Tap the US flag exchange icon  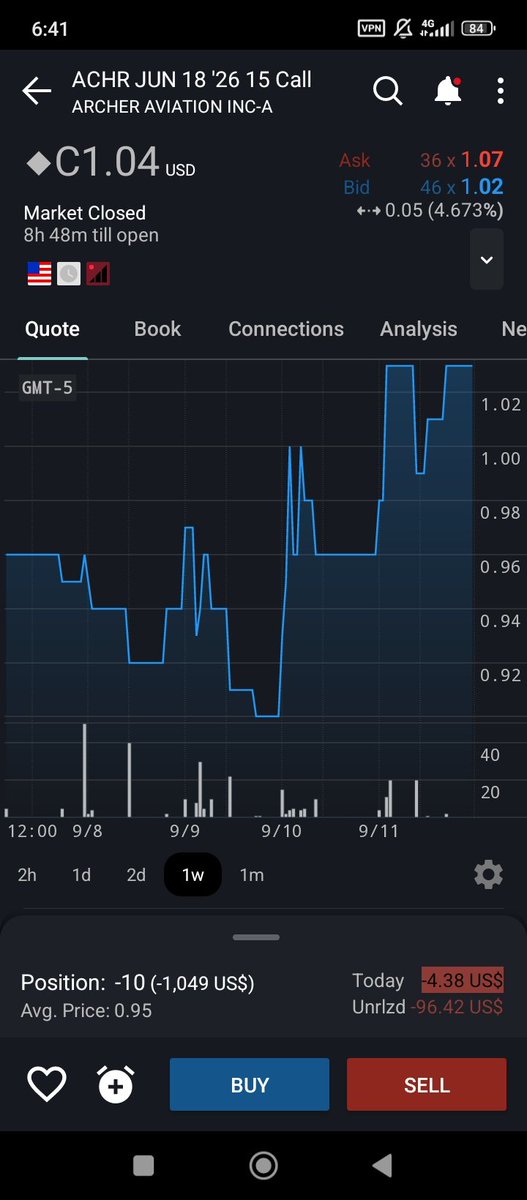click(39, 273)
